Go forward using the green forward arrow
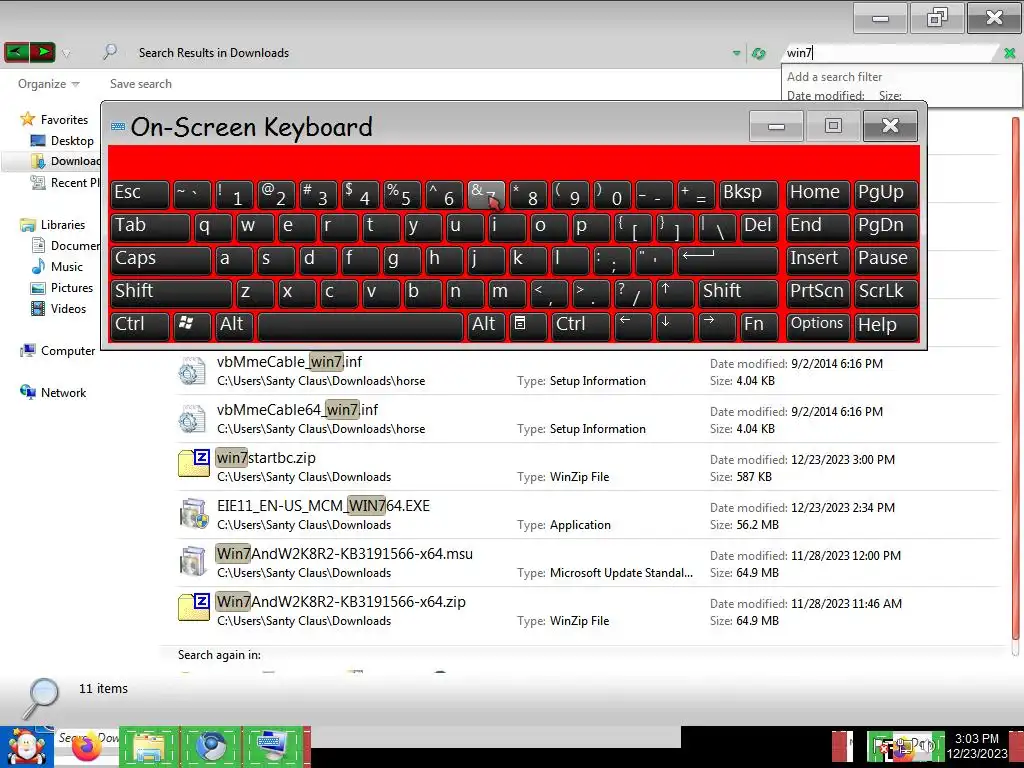The image size is (1024, 768). pyautogui.click(x=42, y=52)
